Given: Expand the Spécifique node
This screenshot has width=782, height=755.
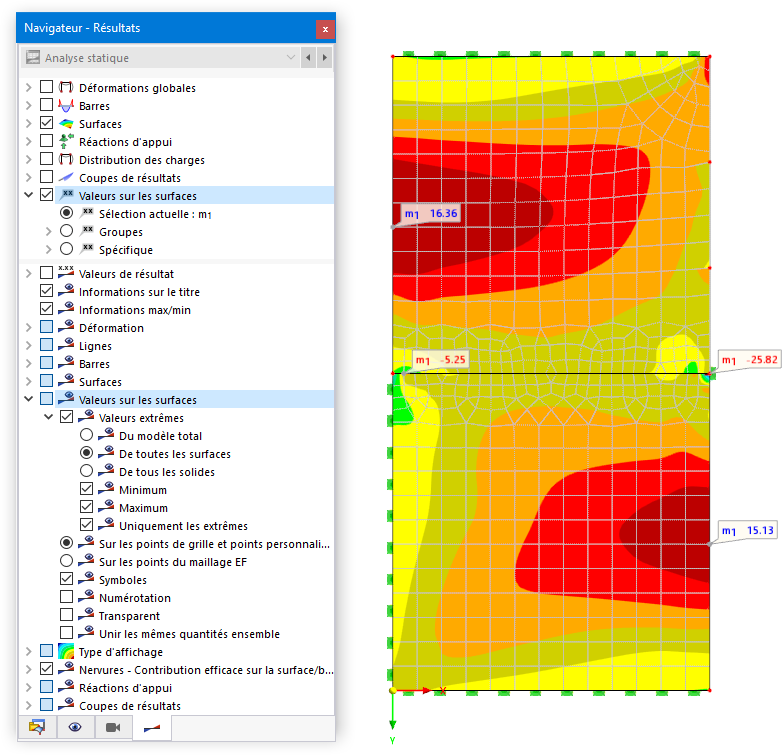Looking at the screenshot, I should click(x=48, y=249).
